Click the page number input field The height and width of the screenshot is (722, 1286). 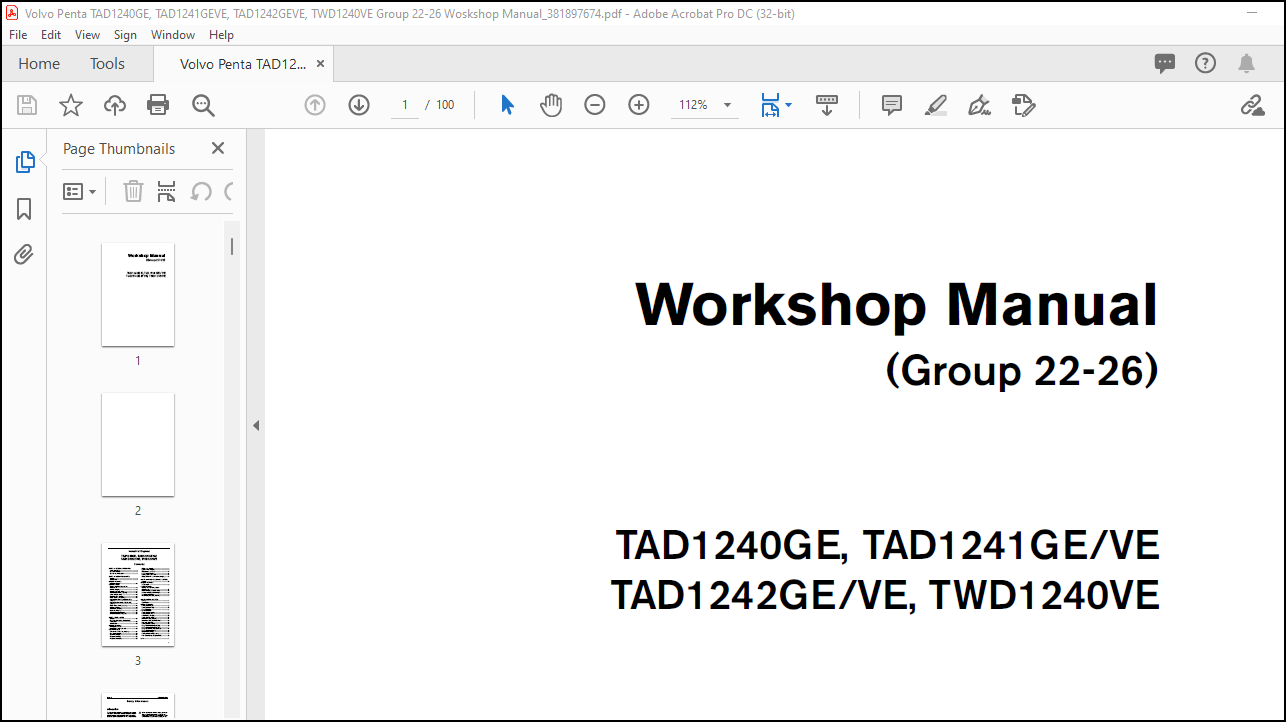pyautogui.click(x=405, y=105)
